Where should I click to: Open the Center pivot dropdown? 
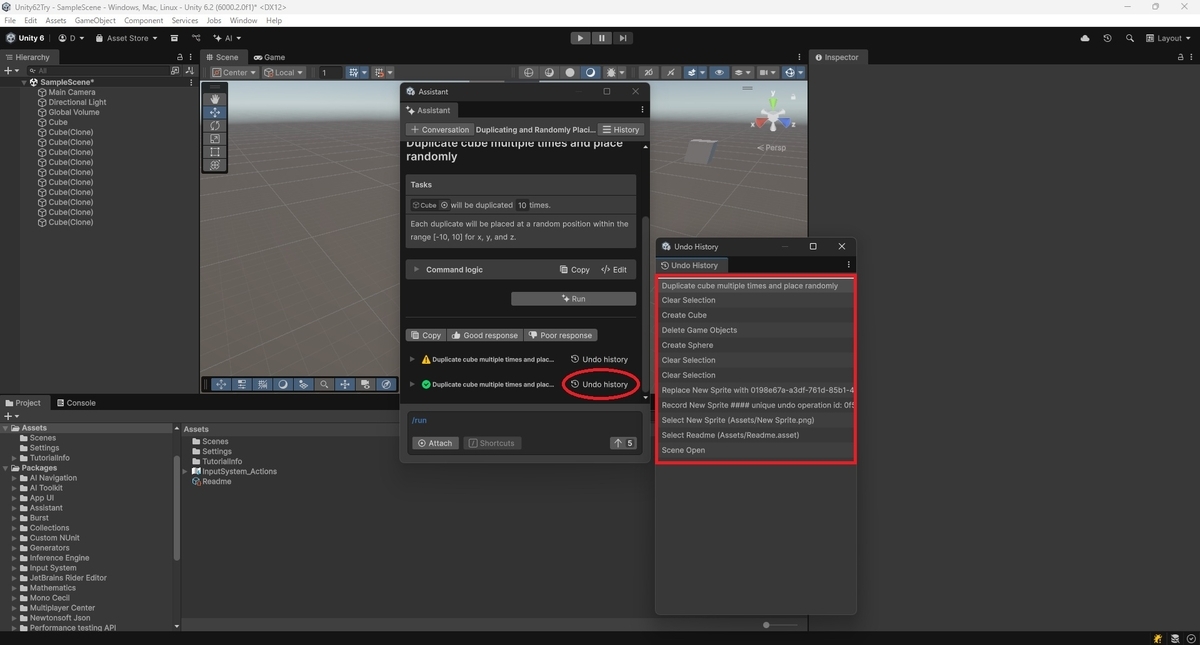tap(235, 73)
